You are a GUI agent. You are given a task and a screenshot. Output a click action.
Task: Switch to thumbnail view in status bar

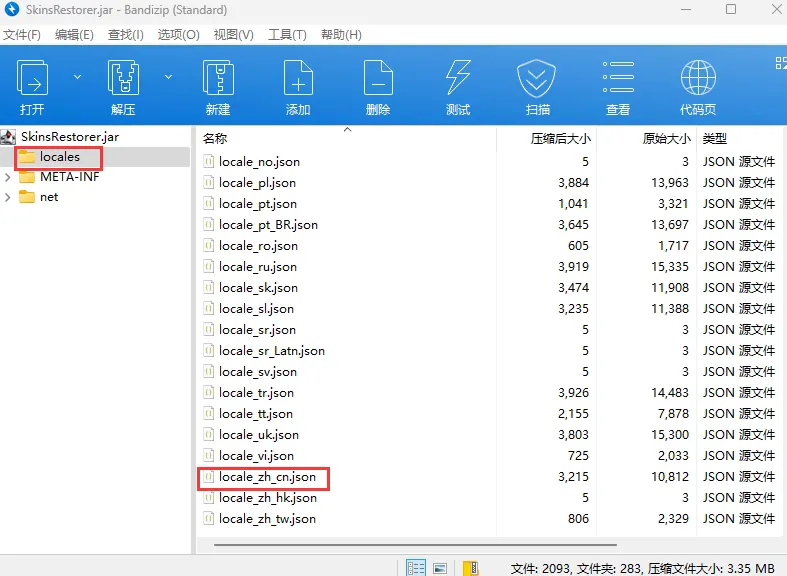point(440,567)
